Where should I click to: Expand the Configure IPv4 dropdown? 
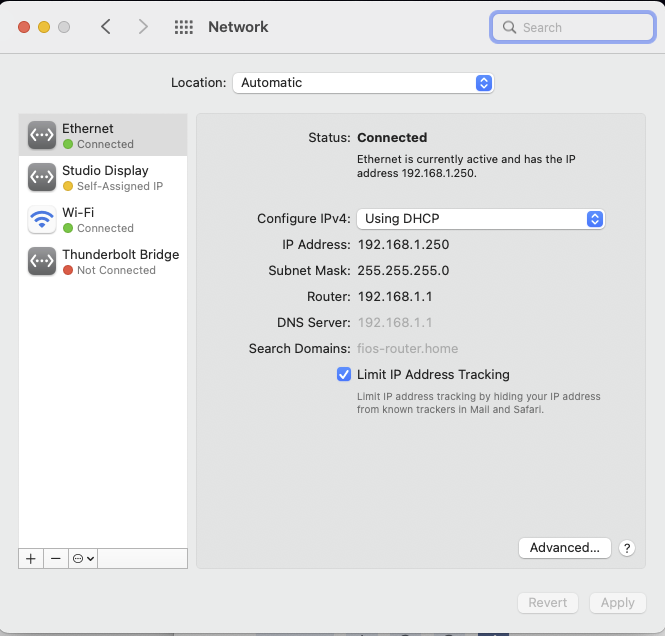tap(481, 219)
